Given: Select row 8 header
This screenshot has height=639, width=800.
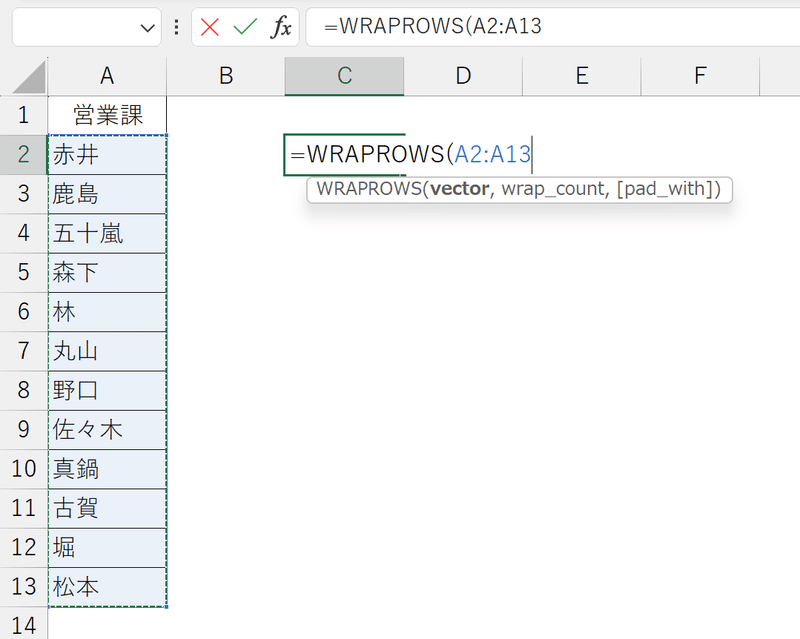Looking at the screenshot, I should (23, 390).
